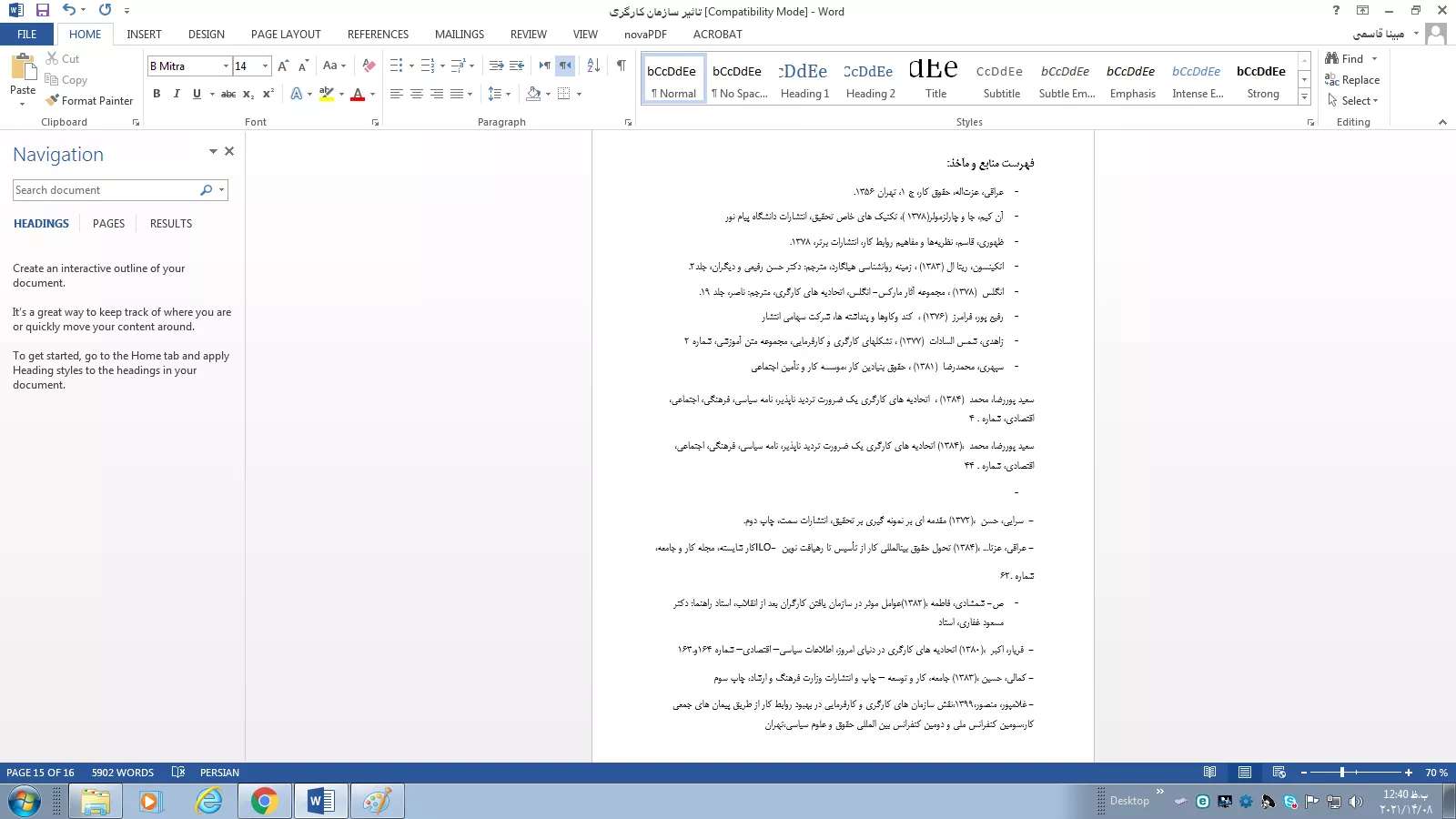The width and height of the screenshot is (1456, 819).
Task: Apply yellow text highlight color
Action: coord(327,94)
